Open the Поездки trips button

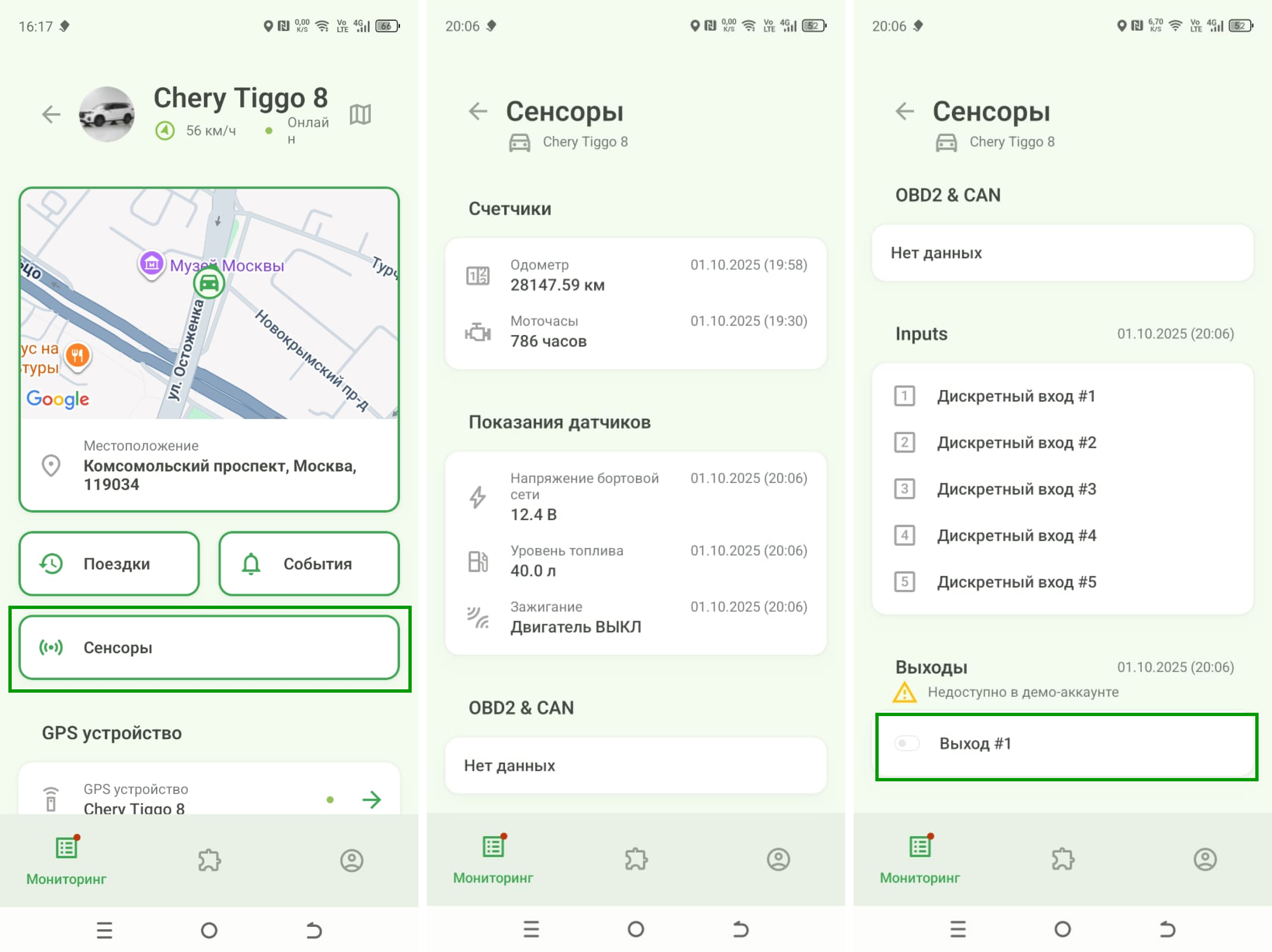(x=109, y=563)
